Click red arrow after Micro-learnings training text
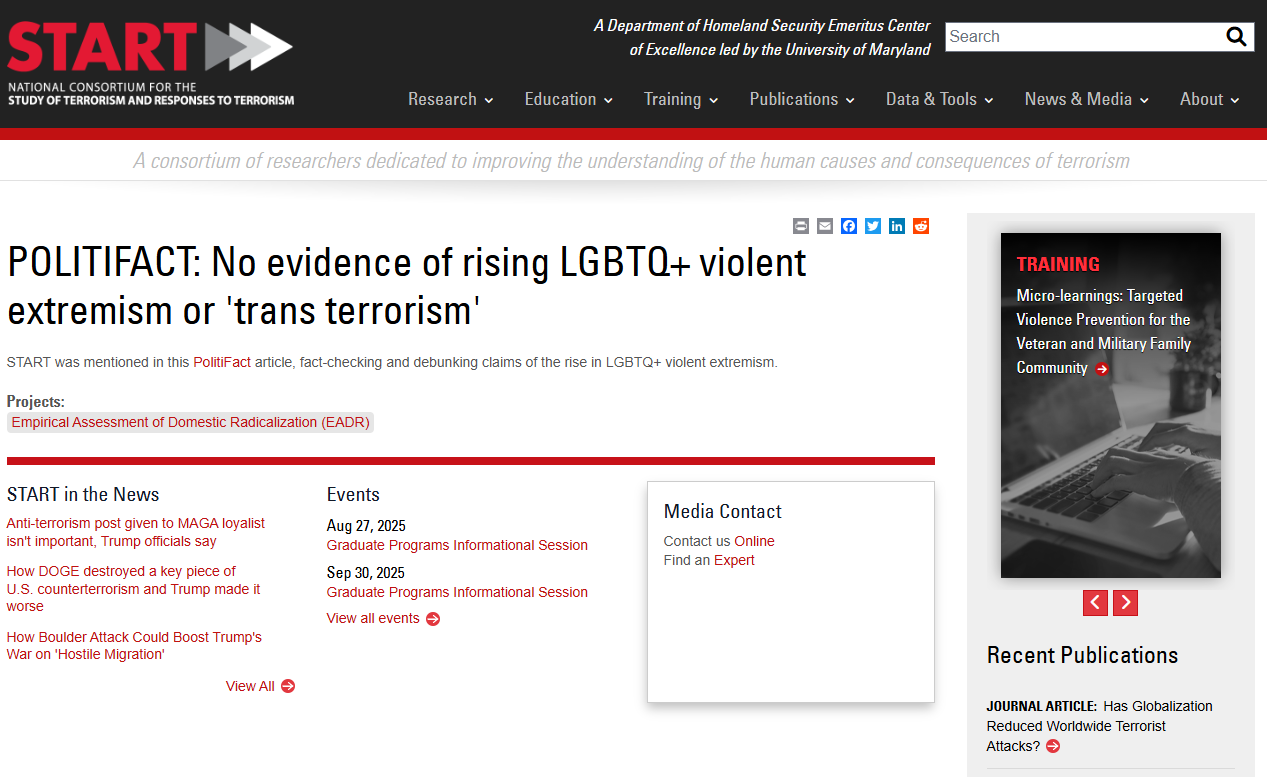Screen dimensions: 1267x777 [x=1102, y=369]
